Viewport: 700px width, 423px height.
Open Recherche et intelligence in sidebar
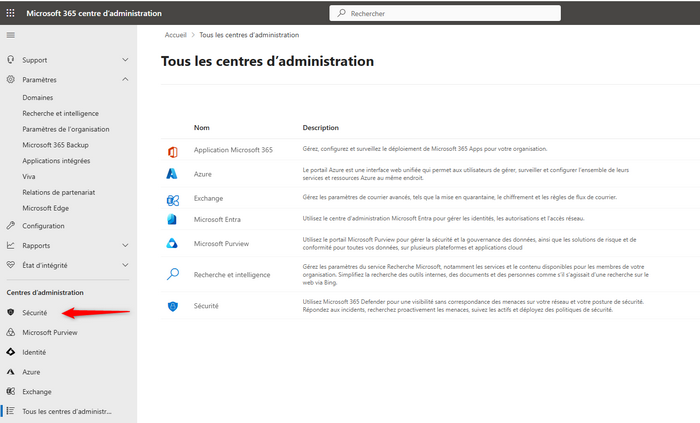tap(61, 113)
